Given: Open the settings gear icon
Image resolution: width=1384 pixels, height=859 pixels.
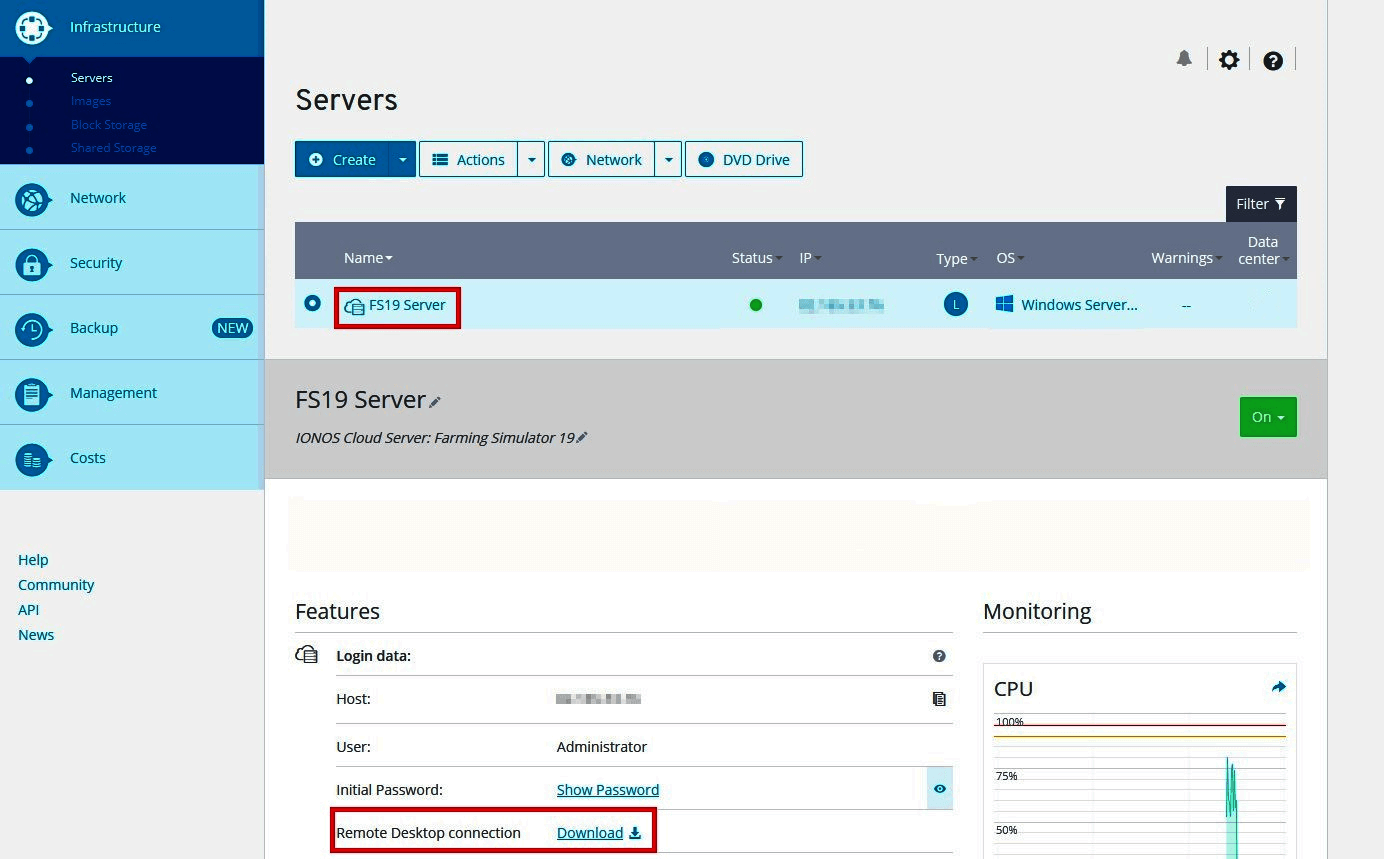Looking at the screenshot, I should coord(1229,59).
